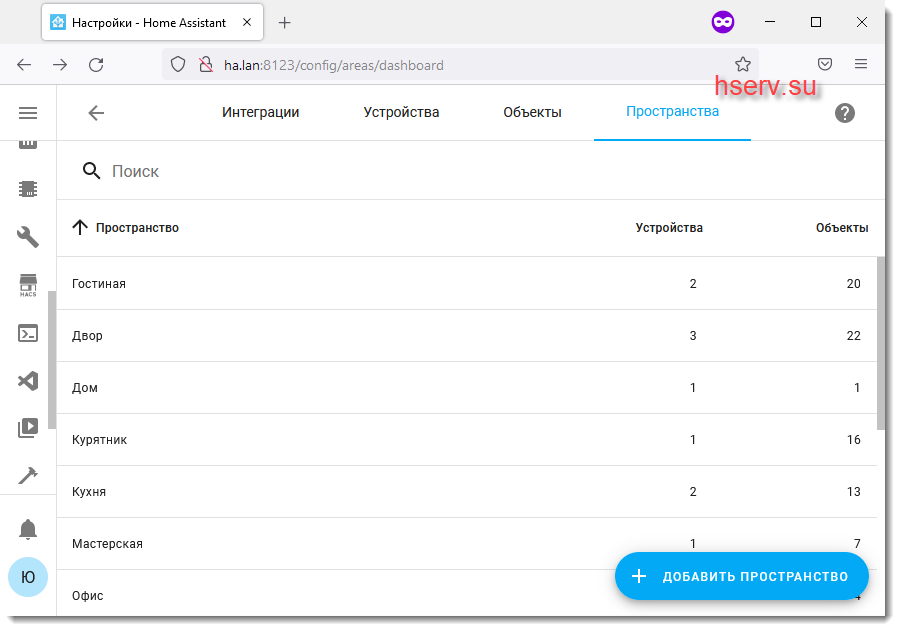The height and width of the screenshot is (631, 900).
Task: Sort by Объекты column header
Action: click(841, 228)
